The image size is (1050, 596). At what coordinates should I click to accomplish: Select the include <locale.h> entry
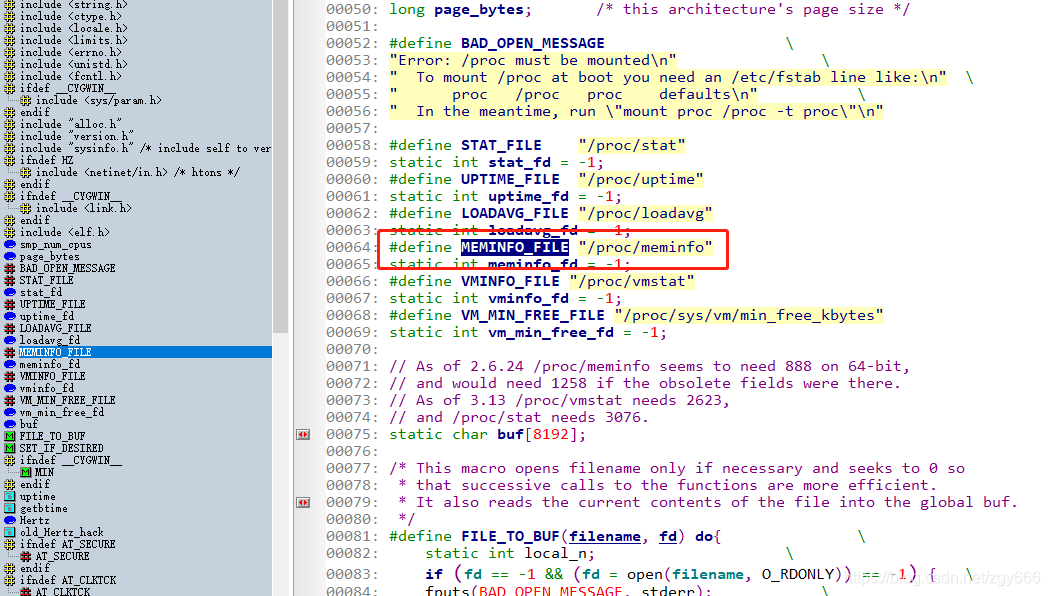pyautogui.click(x=73, y=28)
